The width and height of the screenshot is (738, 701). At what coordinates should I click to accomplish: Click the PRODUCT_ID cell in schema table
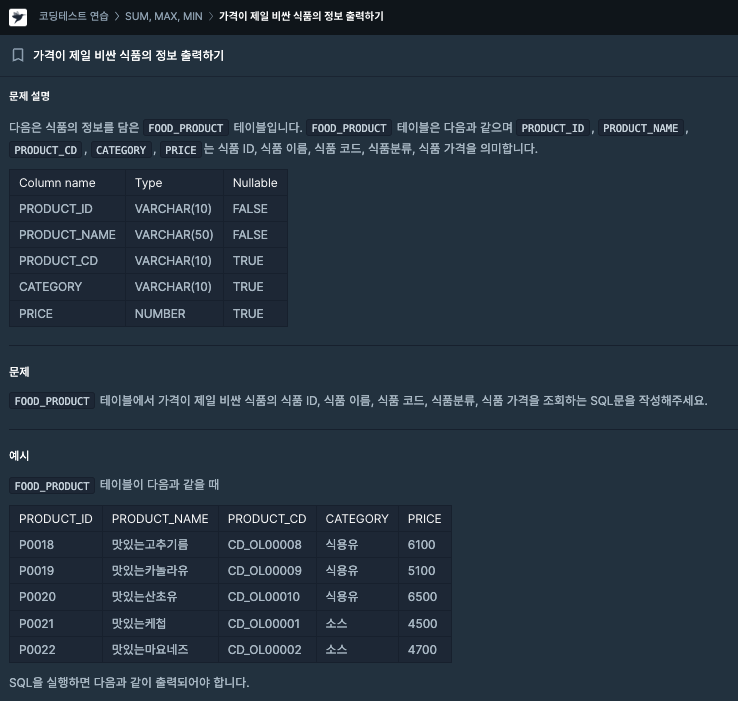point(67,209)
